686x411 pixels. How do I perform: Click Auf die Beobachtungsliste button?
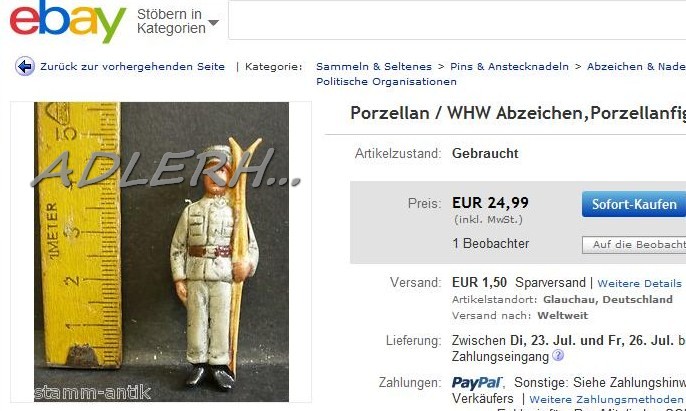[634, 245]
